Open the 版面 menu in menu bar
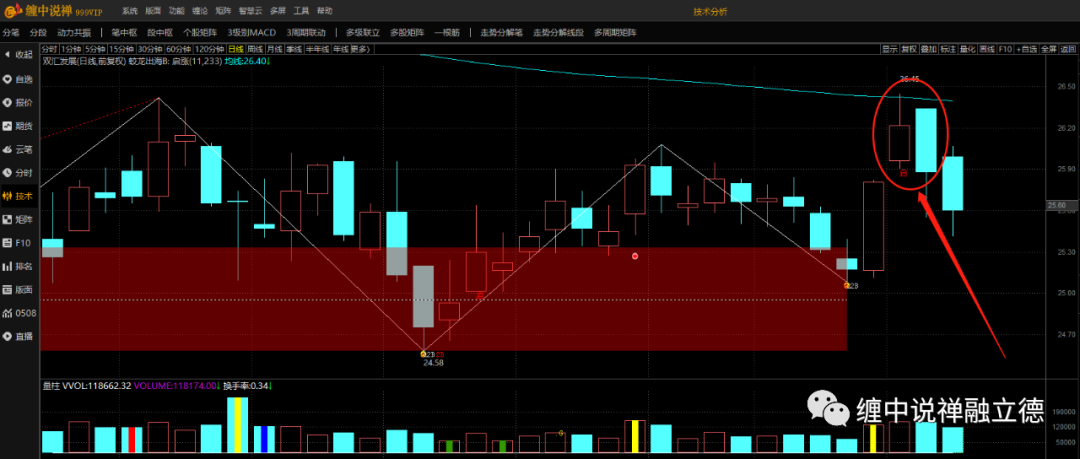This screenshot has height=459, width=1080. point(153,12)
